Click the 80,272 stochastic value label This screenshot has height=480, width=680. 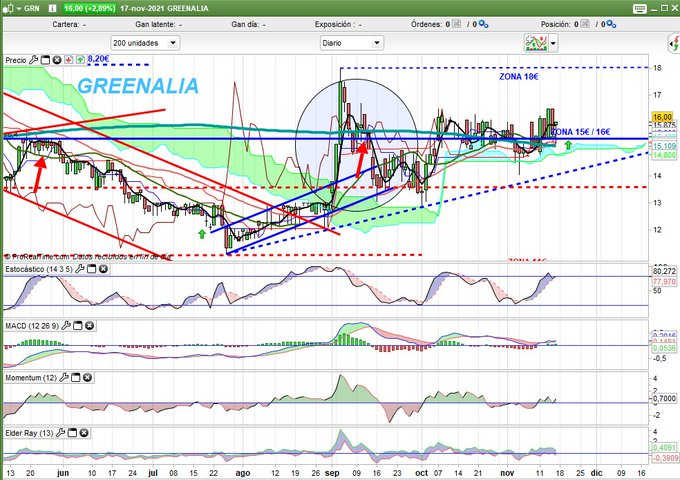(x=664, y=271)
